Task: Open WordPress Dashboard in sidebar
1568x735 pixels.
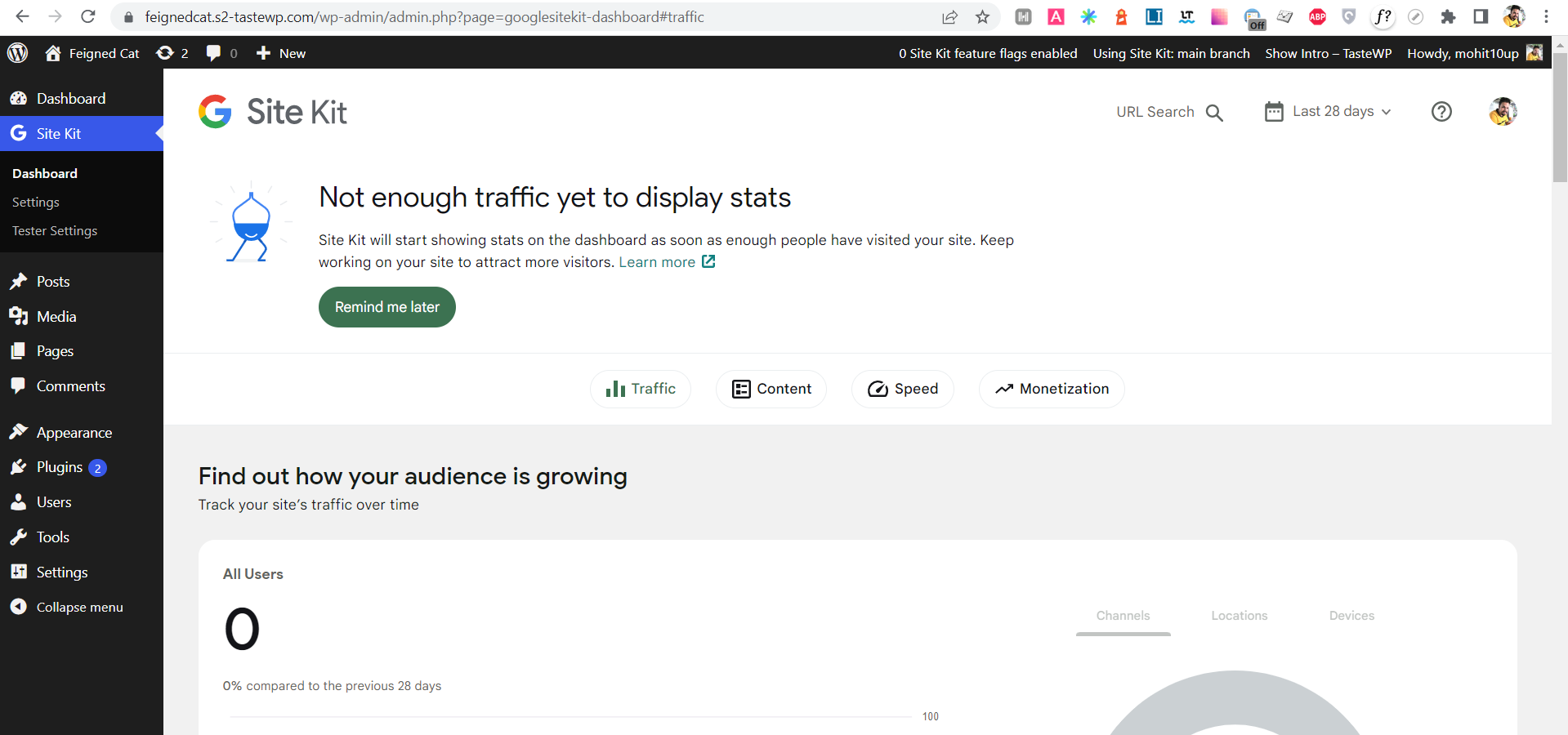Action: 82,98
